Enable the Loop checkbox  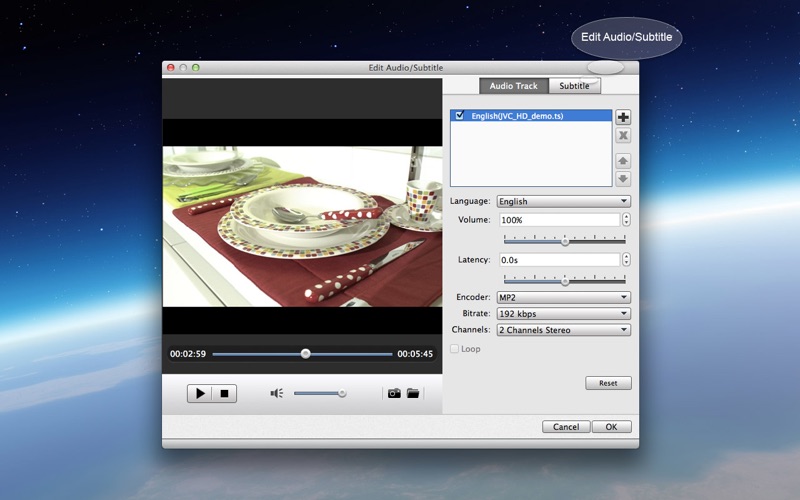[455, 349]
